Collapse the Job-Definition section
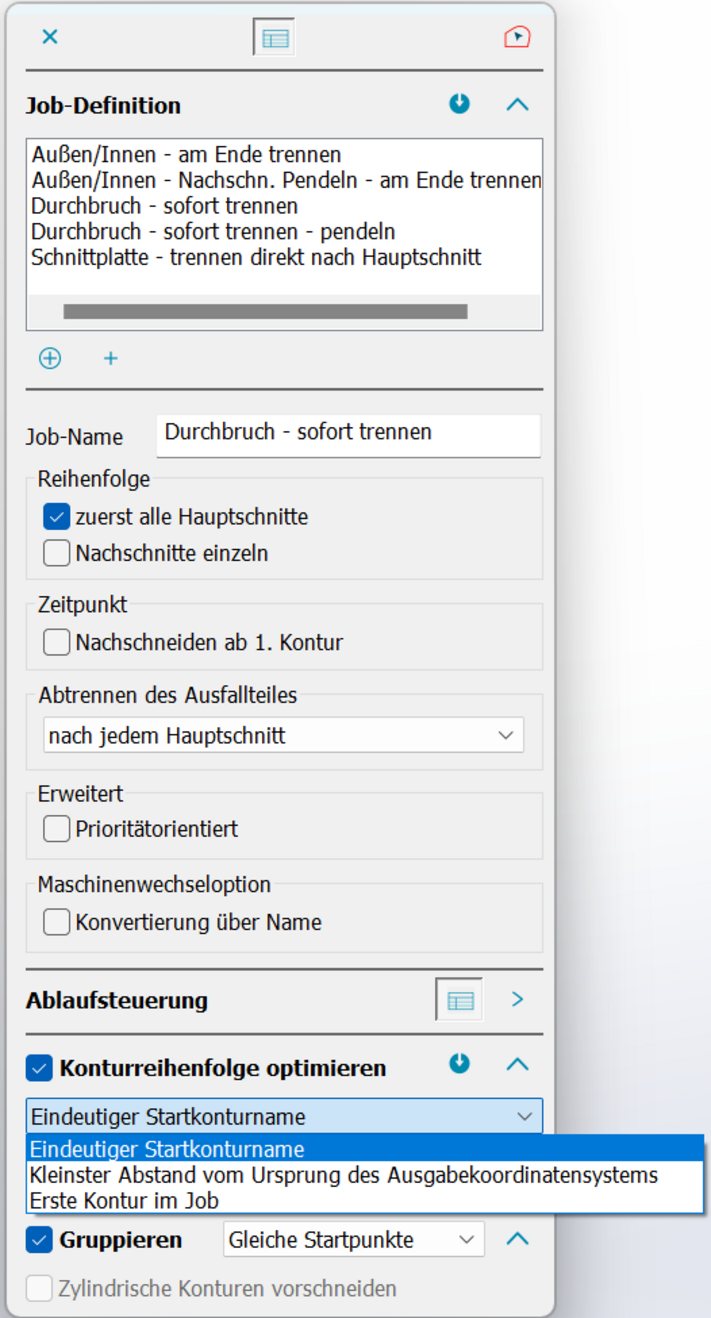 (517, 104)
